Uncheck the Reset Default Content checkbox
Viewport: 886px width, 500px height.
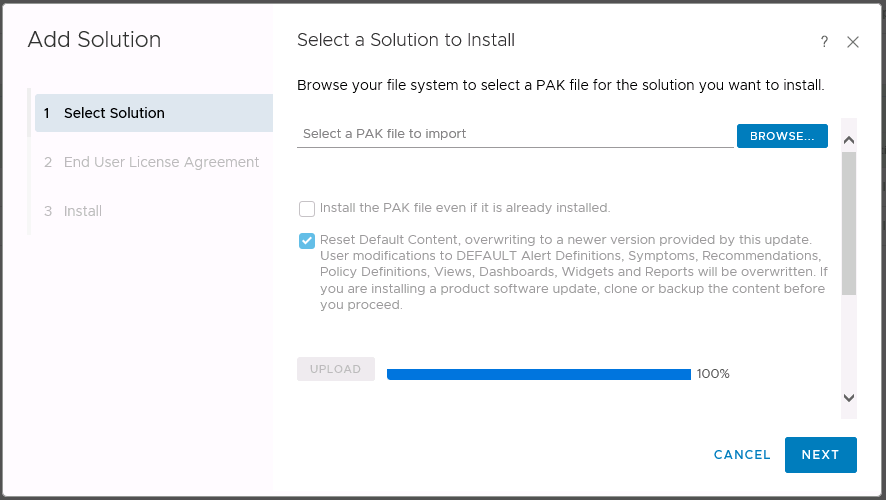click(307, 241)
